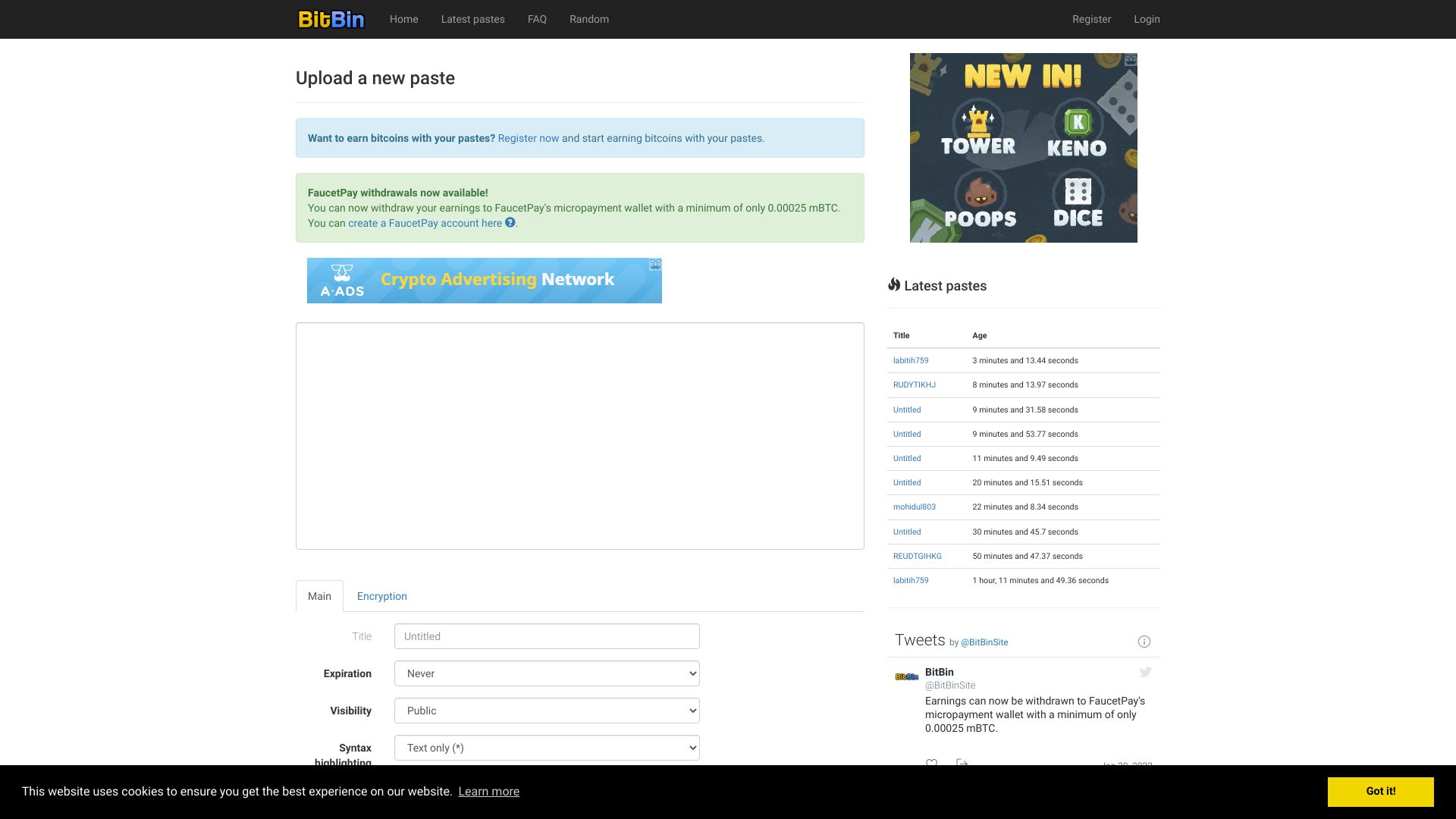Click the labith759 paste link
Screen dimensions: 1456x819
click(x=911, y=360)
